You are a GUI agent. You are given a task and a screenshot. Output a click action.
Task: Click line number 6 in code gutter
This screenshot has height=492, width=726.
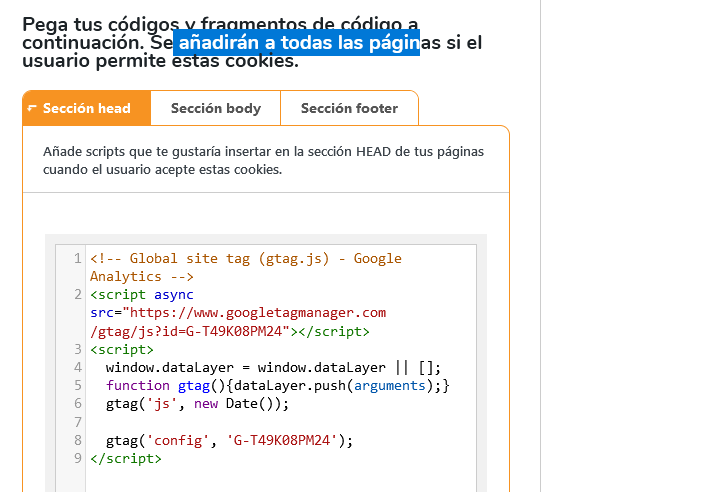tap(77, 404)
